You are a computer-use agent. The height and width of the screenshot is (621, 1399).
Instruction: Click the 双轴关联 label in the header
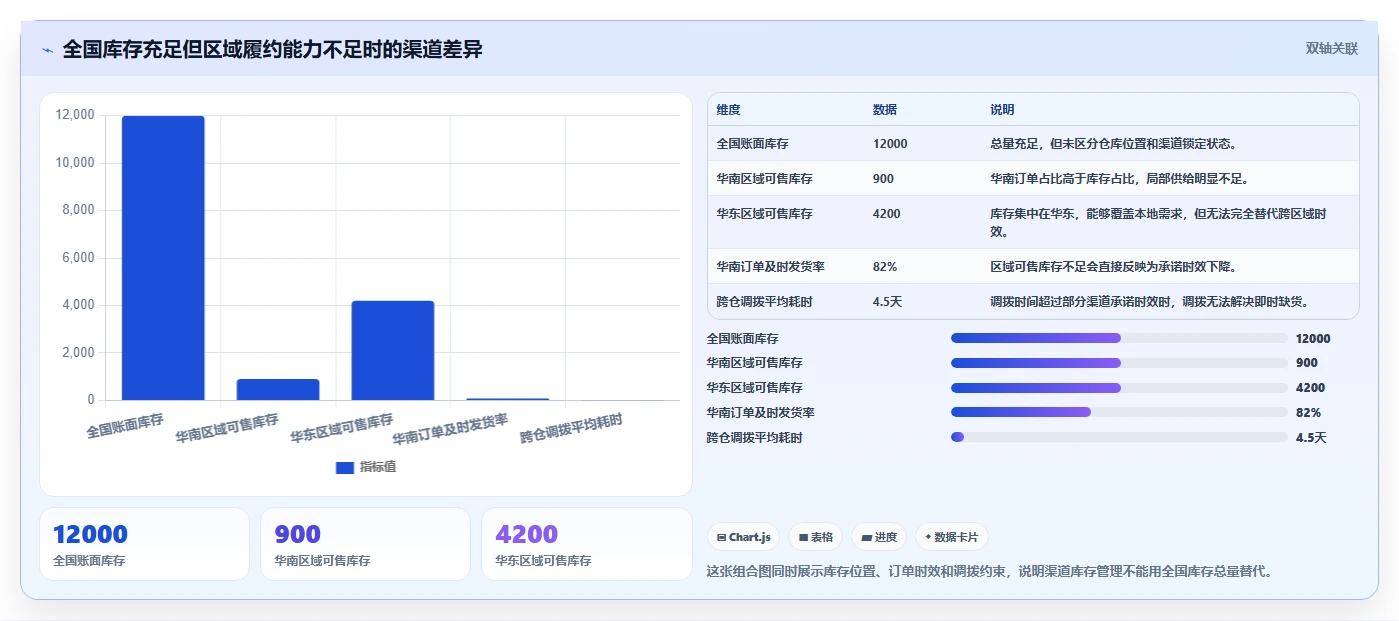pyautogui.click(x=1332, y=48)
